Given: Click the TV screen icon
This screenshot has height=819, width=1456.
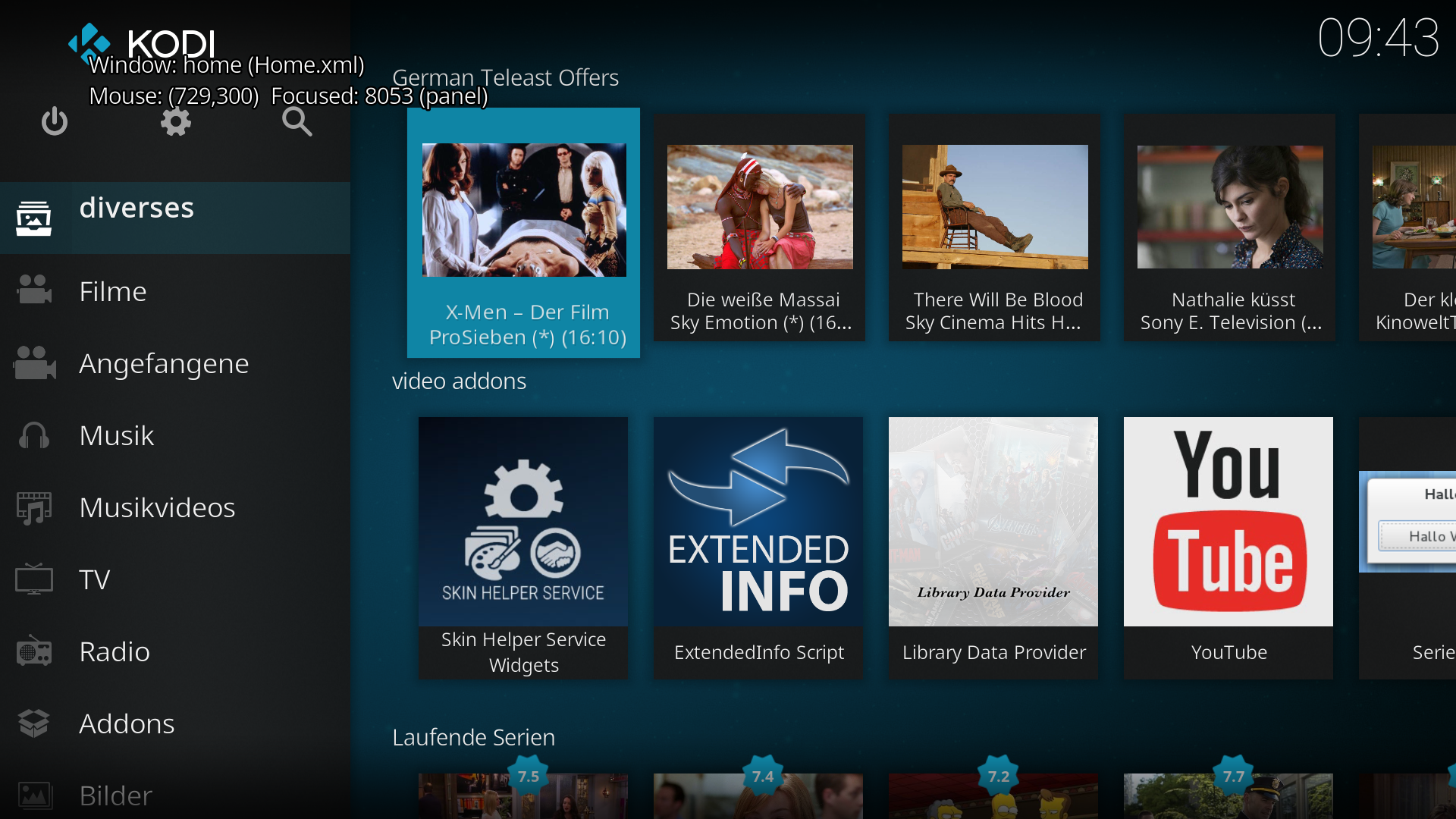Looking at the screenshot, I should (x=34, y=579).
